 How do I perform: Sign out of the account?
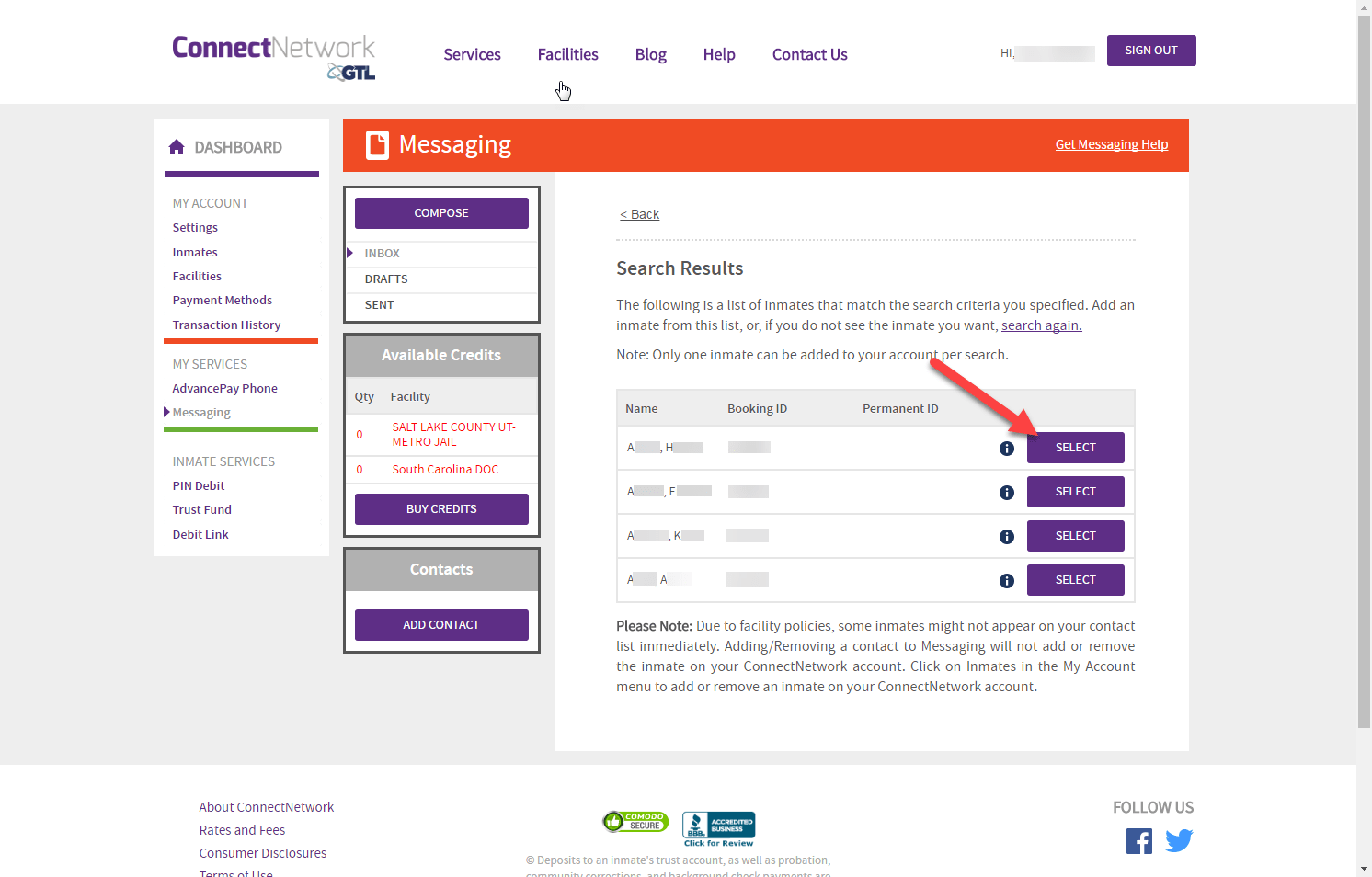coord(1151,51)
